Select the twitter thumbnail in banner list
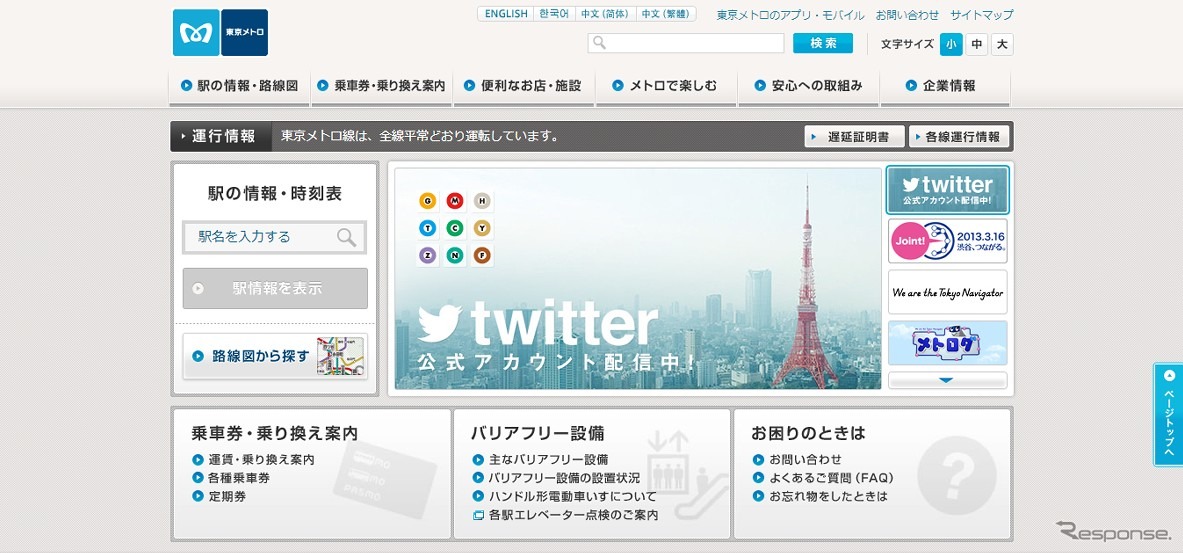The image size is (1183, 553). 948,190
